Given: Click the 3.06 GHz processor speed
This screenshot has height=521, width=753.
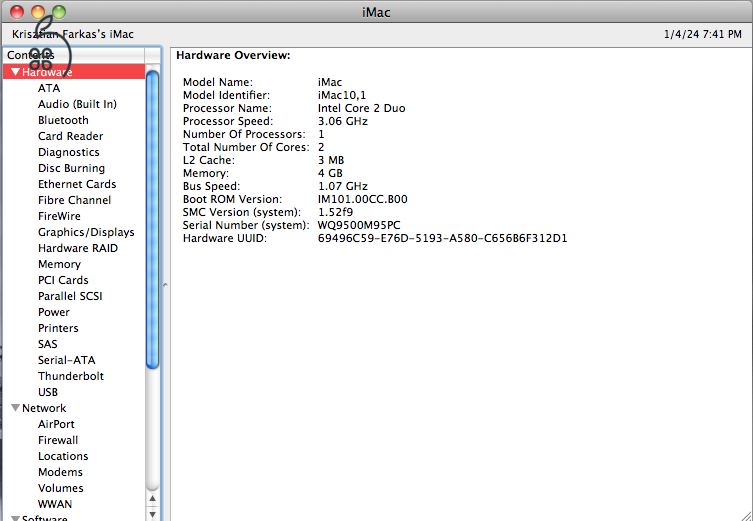Looking at the screenshot, I should tap(342, 121).
